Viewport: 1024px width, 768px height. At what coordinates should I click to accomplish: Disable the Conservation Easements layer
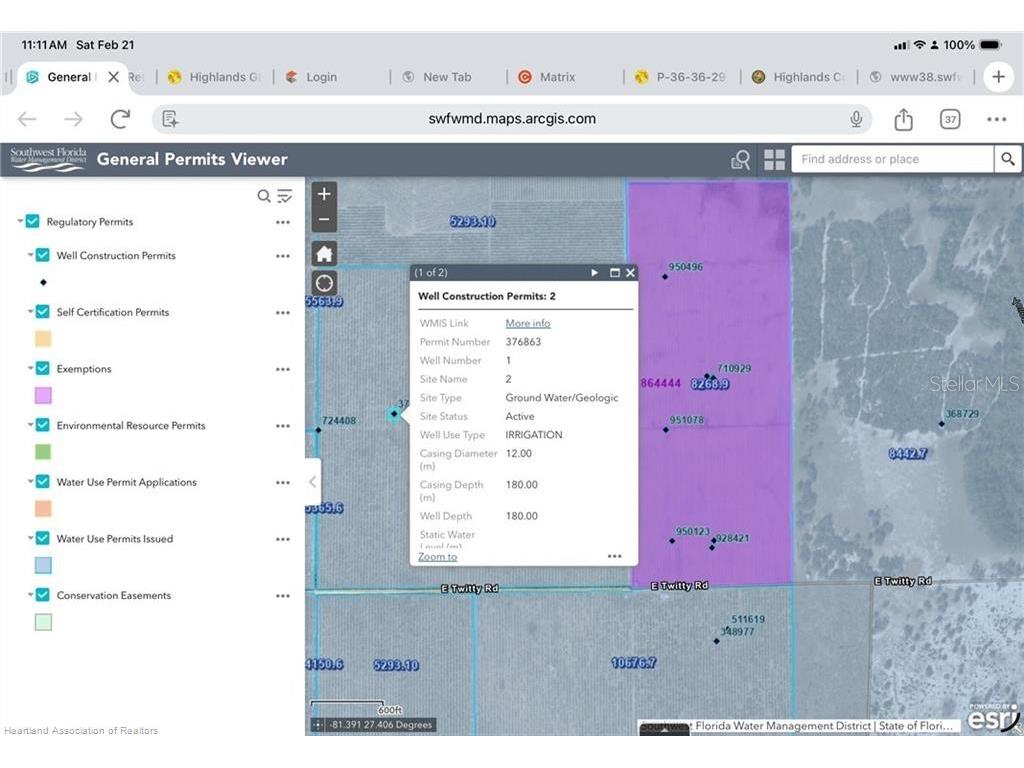coord(42,595)
